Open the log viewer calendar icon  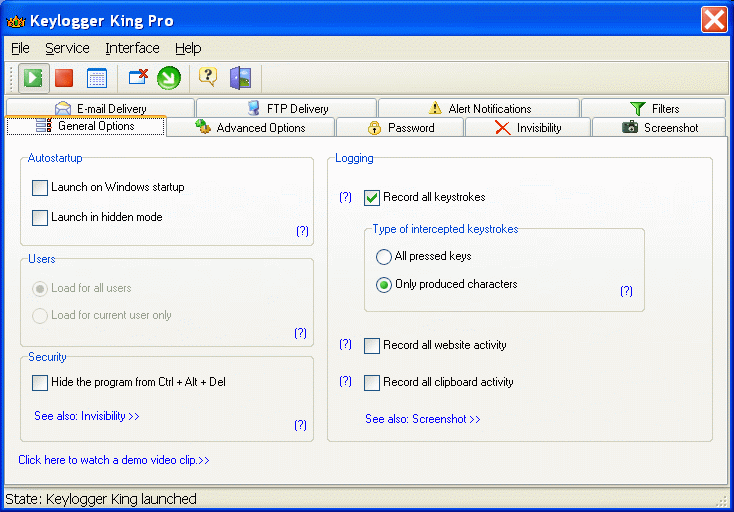(x=97, y=78)
